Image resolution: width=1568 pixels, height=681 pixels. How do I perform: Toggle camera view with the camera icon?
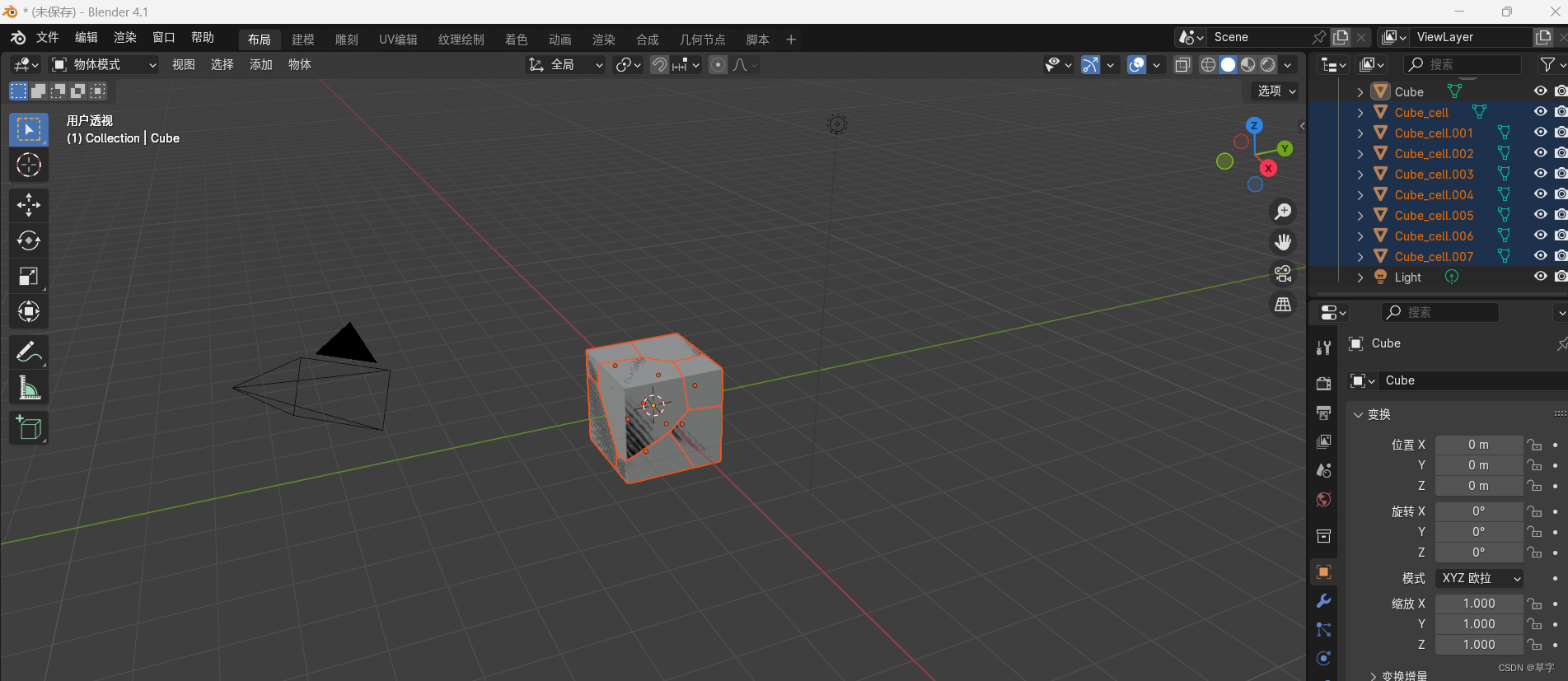click(1283, 273)
